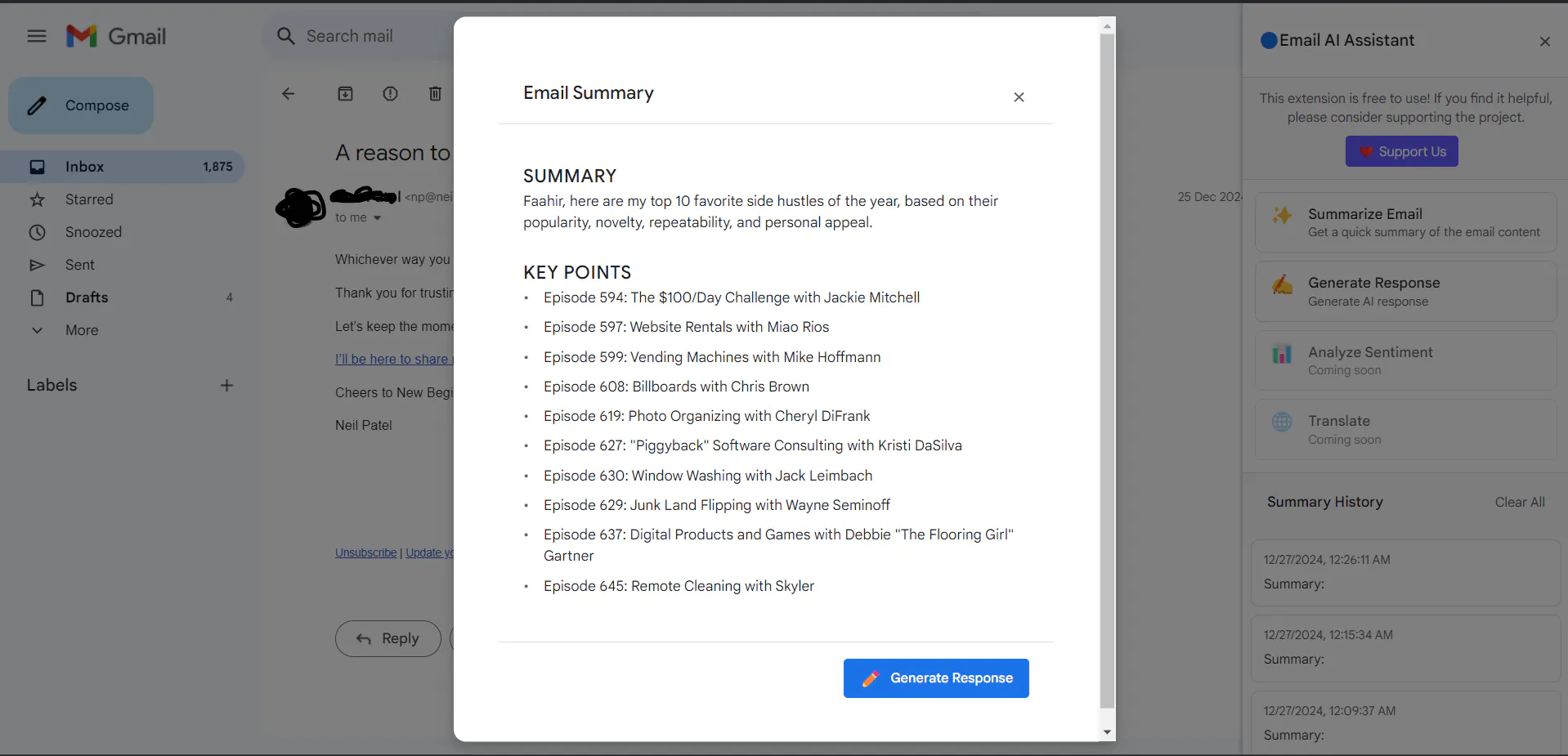Close the Email Summary dialog
This screenshot has height=756, width=1568.
coord(1019,97)
